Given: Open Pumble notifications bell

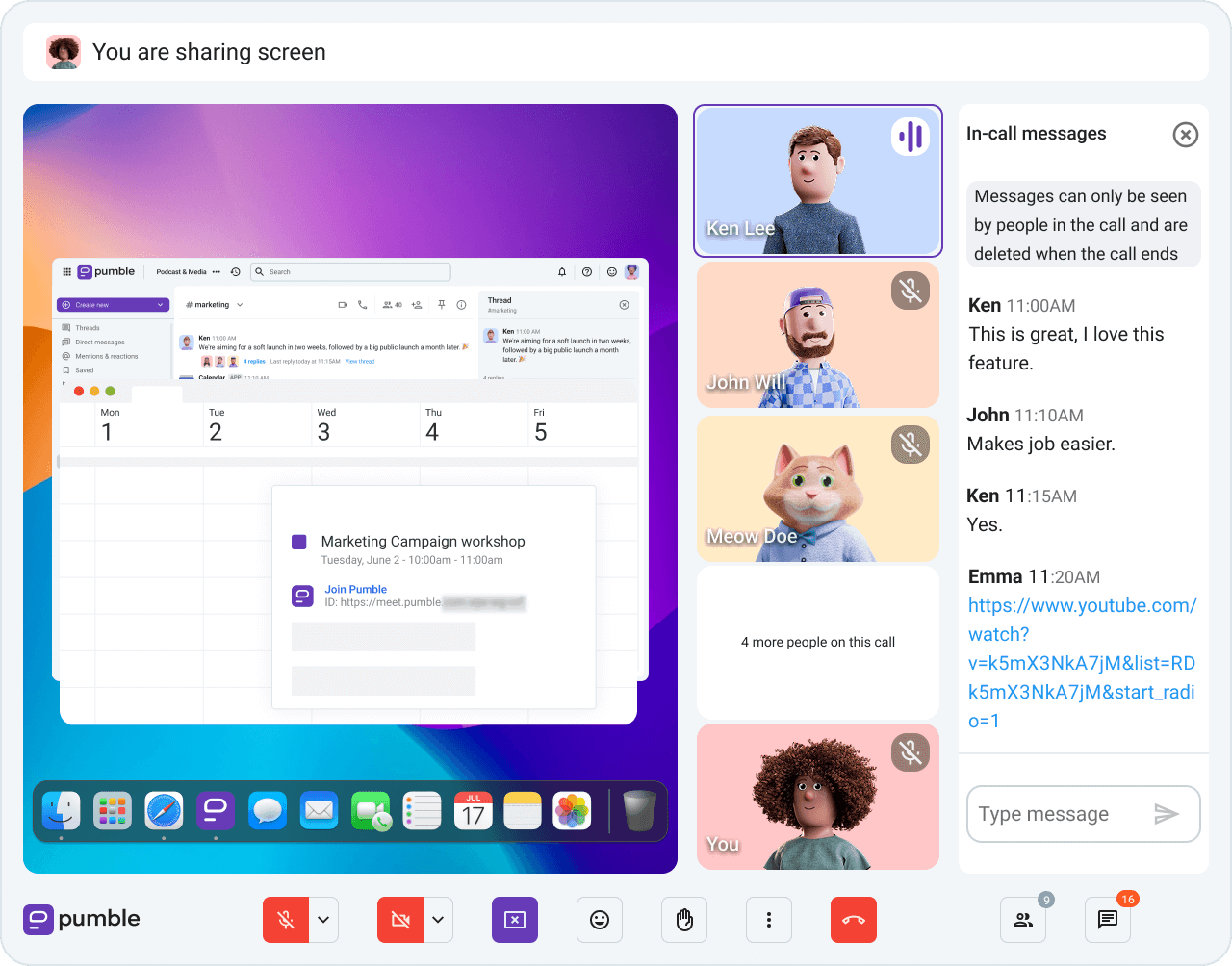Looking at the screenshot, I should click(x=561, y=272).
